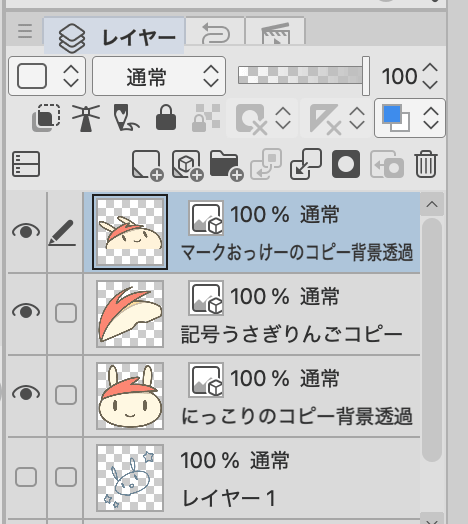Select layer name レイヤー 1

click(x=229, y=498)
